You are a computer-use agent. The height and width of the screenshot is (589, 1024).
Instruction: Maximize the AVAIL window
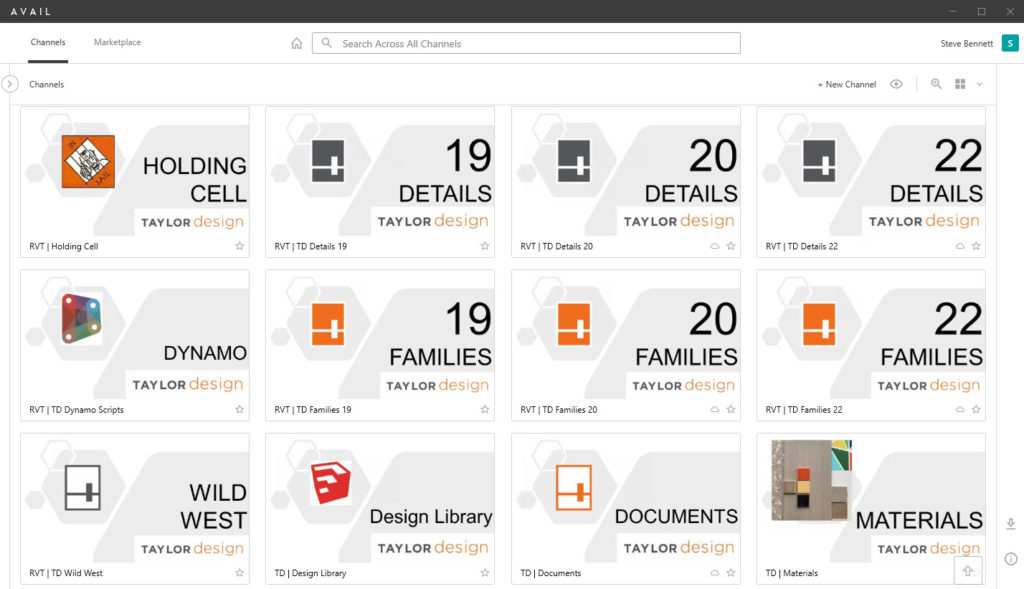click(981, 11)
